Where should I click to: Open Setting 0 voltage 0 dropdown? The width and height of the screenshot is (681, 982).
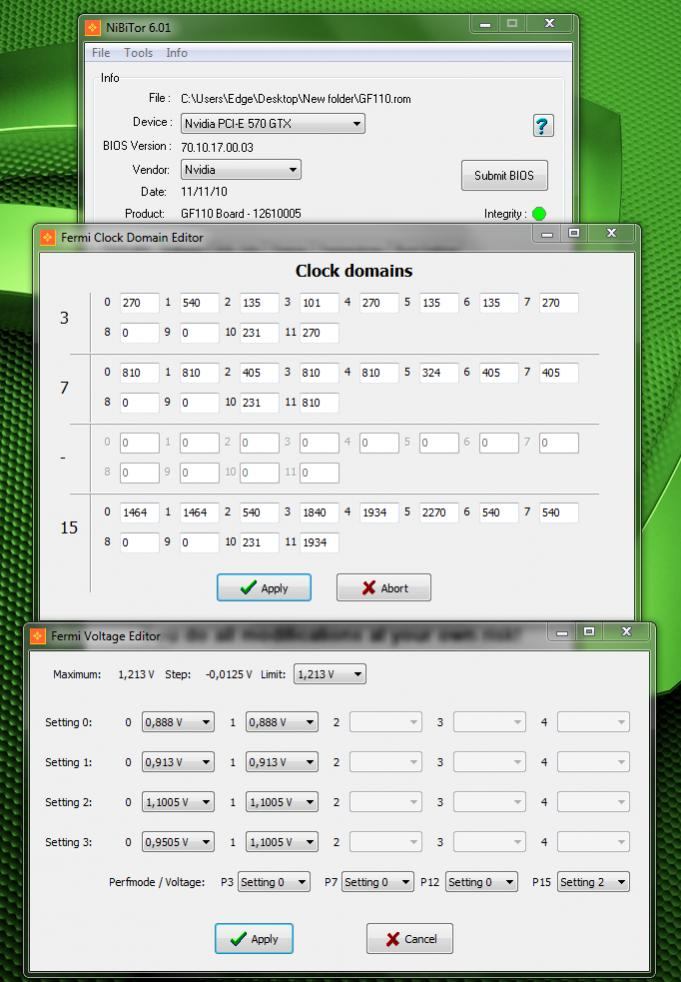178,722
